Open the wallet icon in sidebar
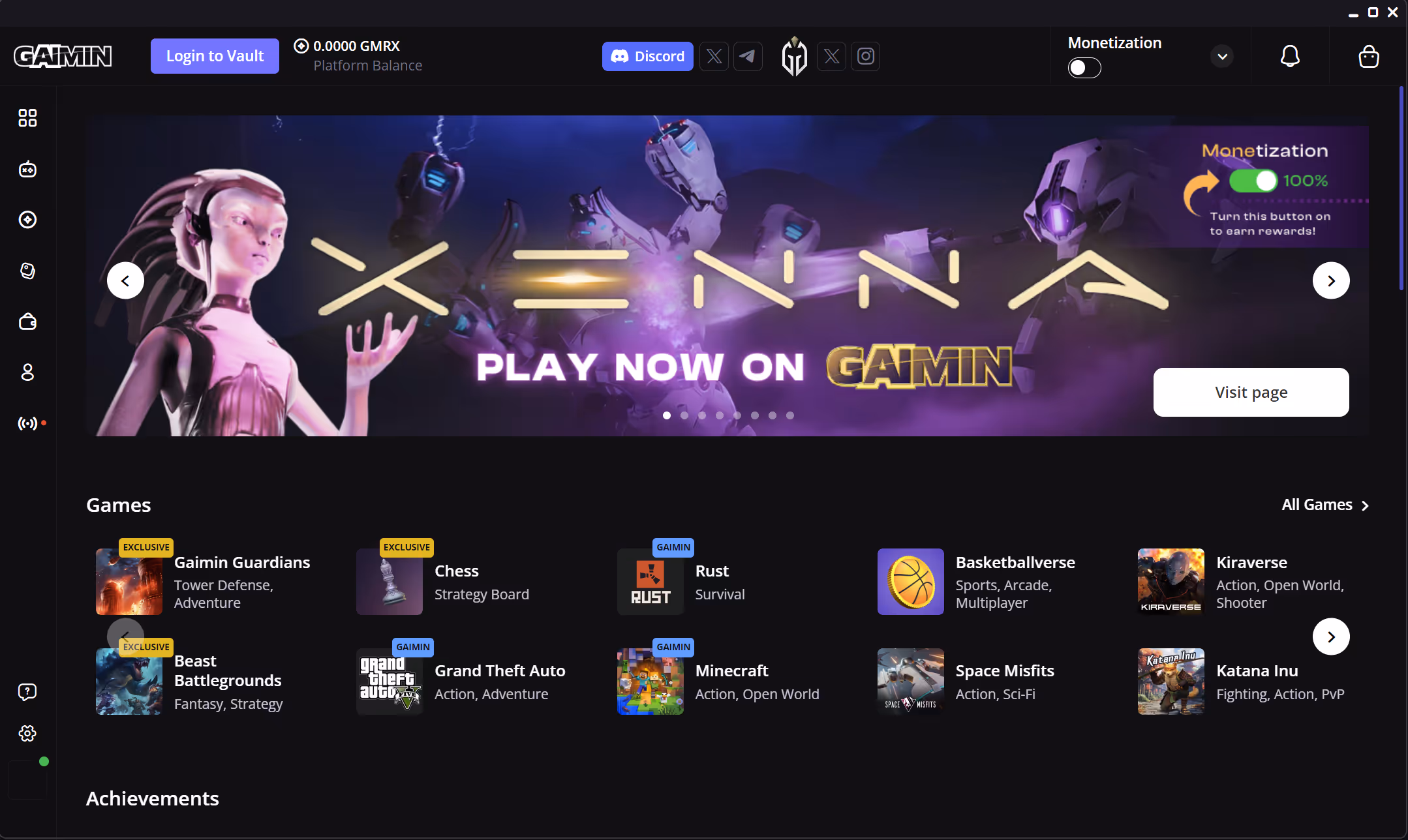This screenshot has width=1408, height=840. pos(27,322)
